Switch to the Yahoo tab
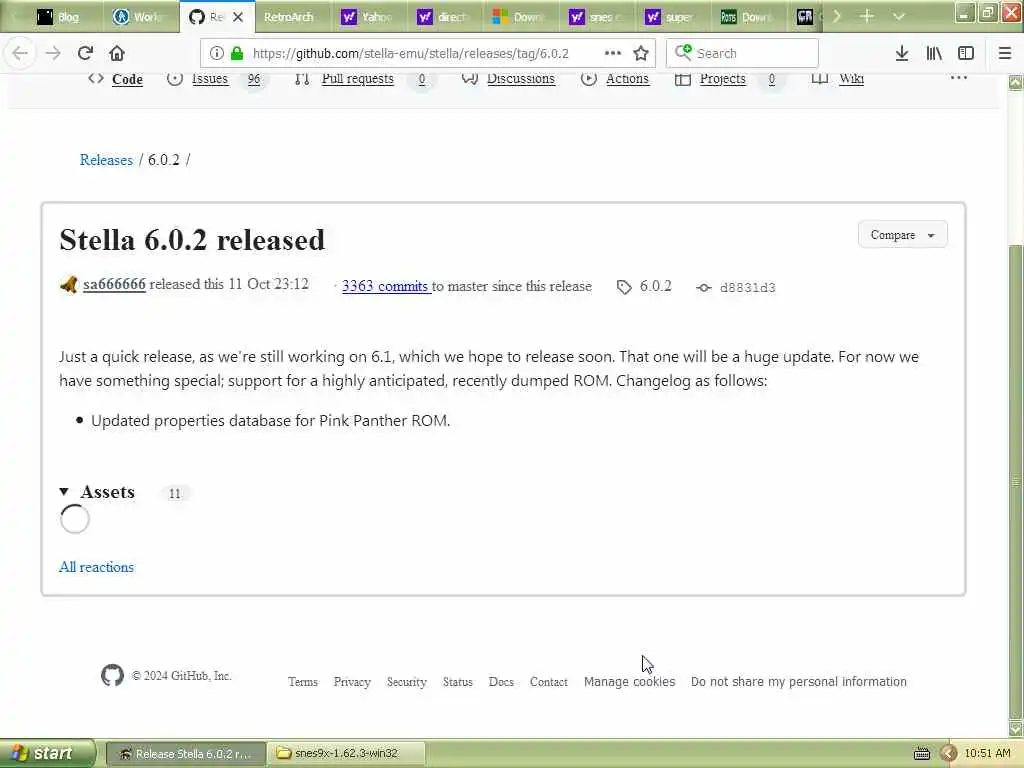The image size is (1024, 768). coord(370,17)
